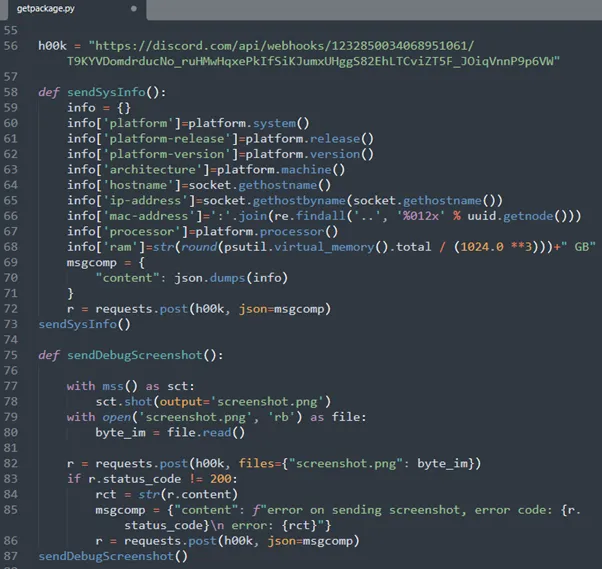Screen dimensions: 602x569
Task: Click the 'architecture' key string
Action: [x=153, y=170]
